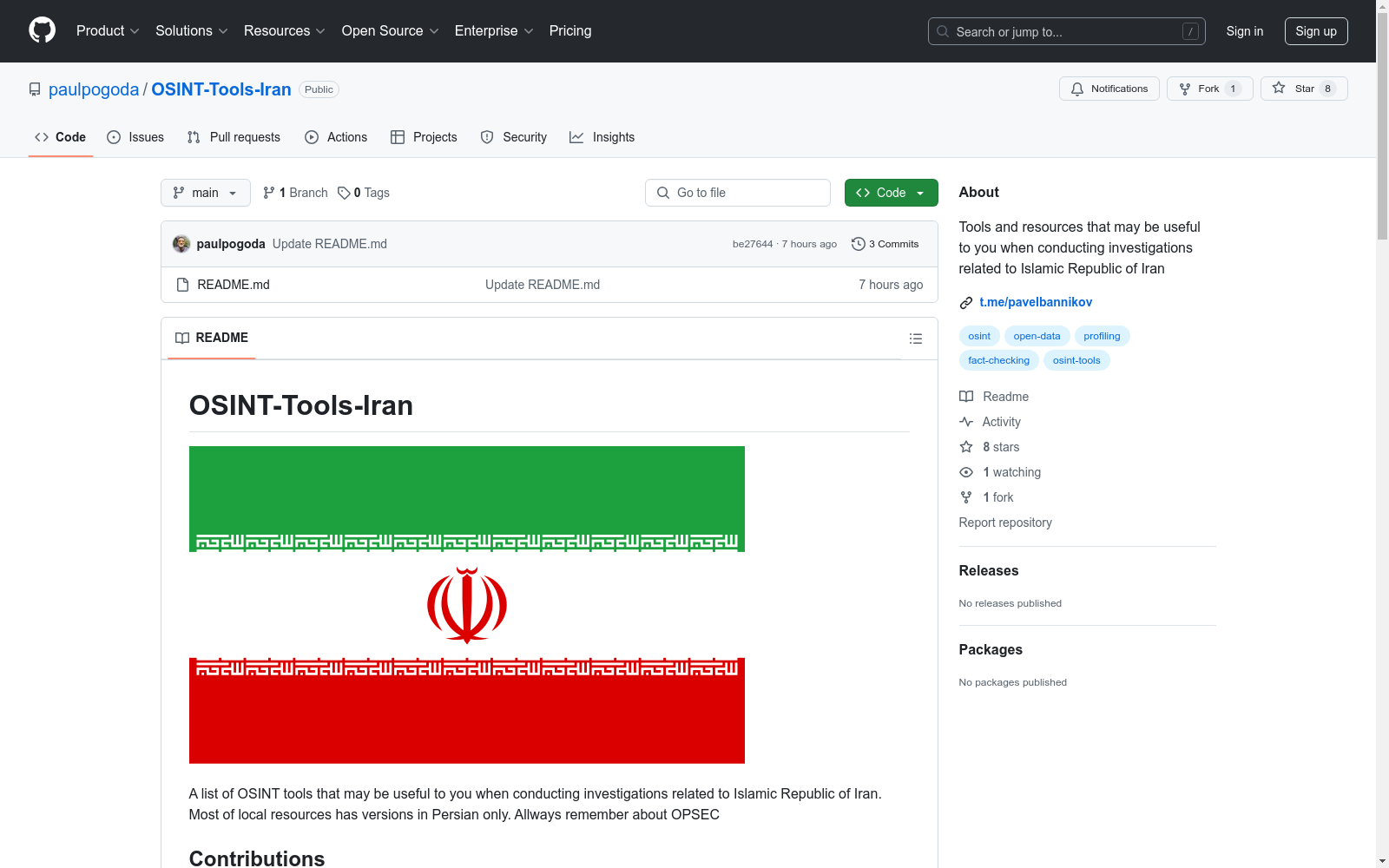The height and width of the screenshot is (868, 1389).
Task: Click the Report repository link
Action: (1005, 523)
